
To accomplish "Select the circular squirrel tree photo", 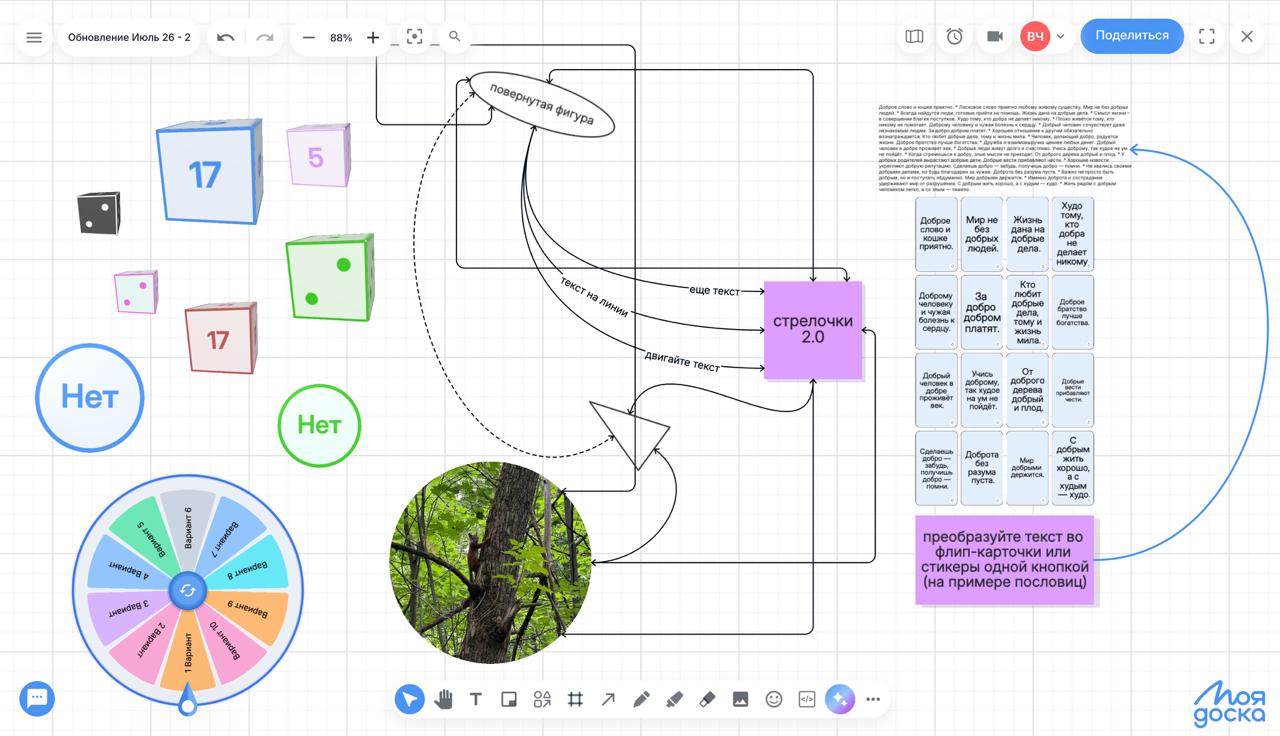I will [491, 562].
